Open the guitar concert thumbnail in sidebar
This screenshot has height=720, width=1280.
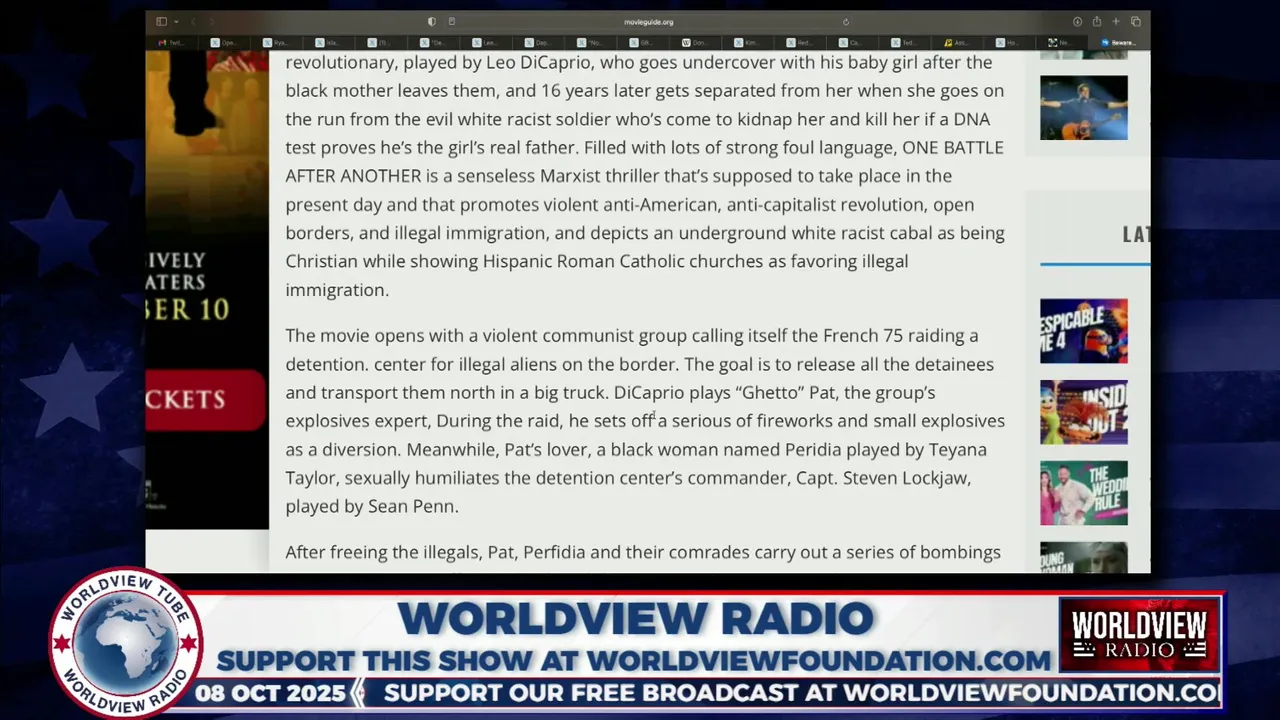pos(1084,107)
